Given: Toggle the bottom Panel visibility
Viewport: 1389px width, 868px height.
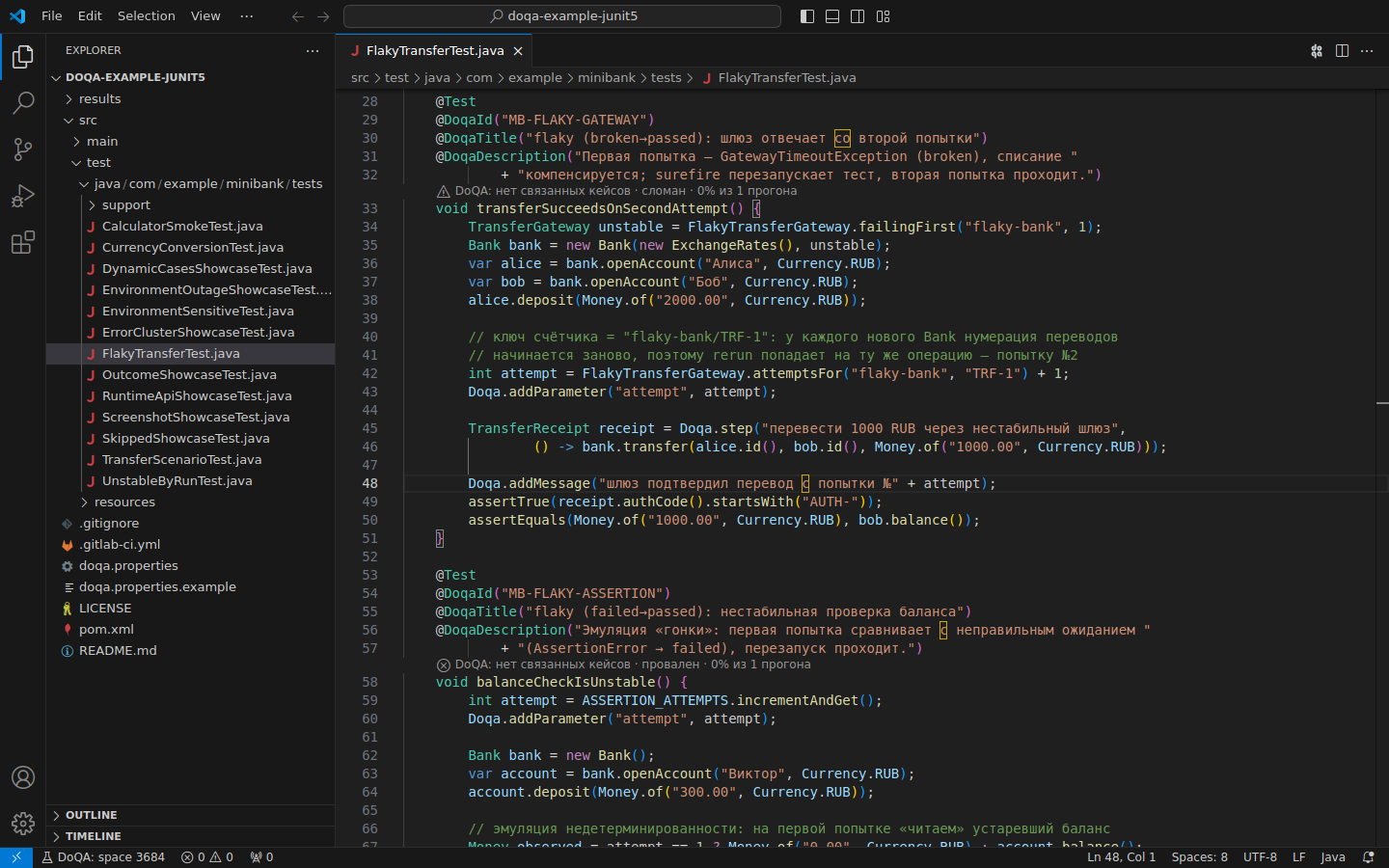Looking at the screenshot, I should point(832,16).
